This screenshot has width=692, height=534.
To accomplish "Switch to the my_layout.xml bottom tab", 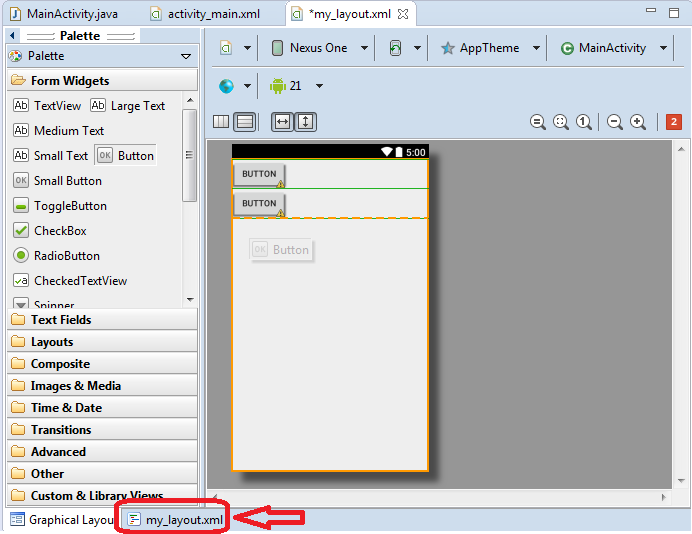I will coord(174,519).
